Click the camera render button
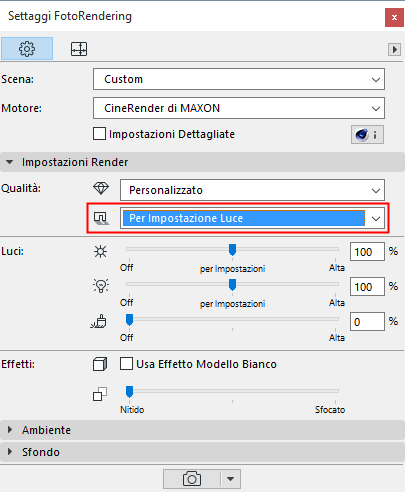This screenshot has width=405, height=492. 192,479
